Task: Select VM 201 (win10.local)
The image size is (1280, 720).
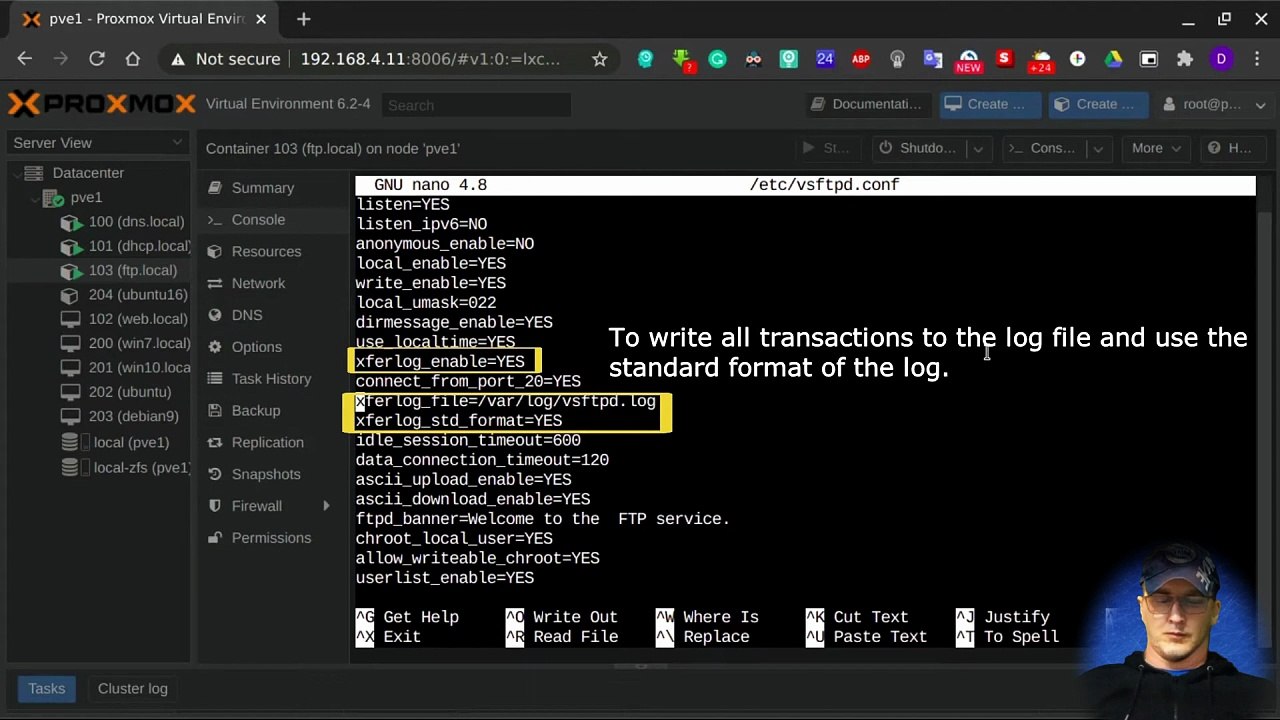Action: (140, 367)
